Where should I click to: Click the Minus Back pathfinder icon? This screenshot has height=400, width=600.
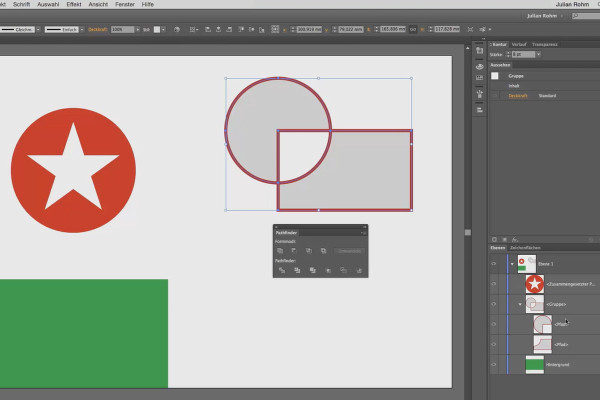point(359,270)
